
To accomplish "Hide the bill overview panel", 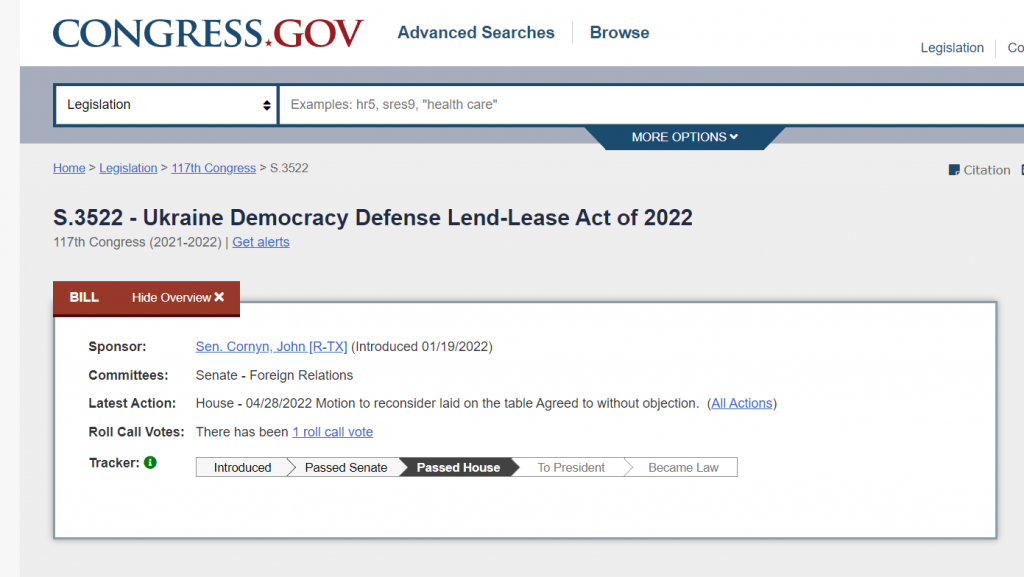I will (178, 298).
